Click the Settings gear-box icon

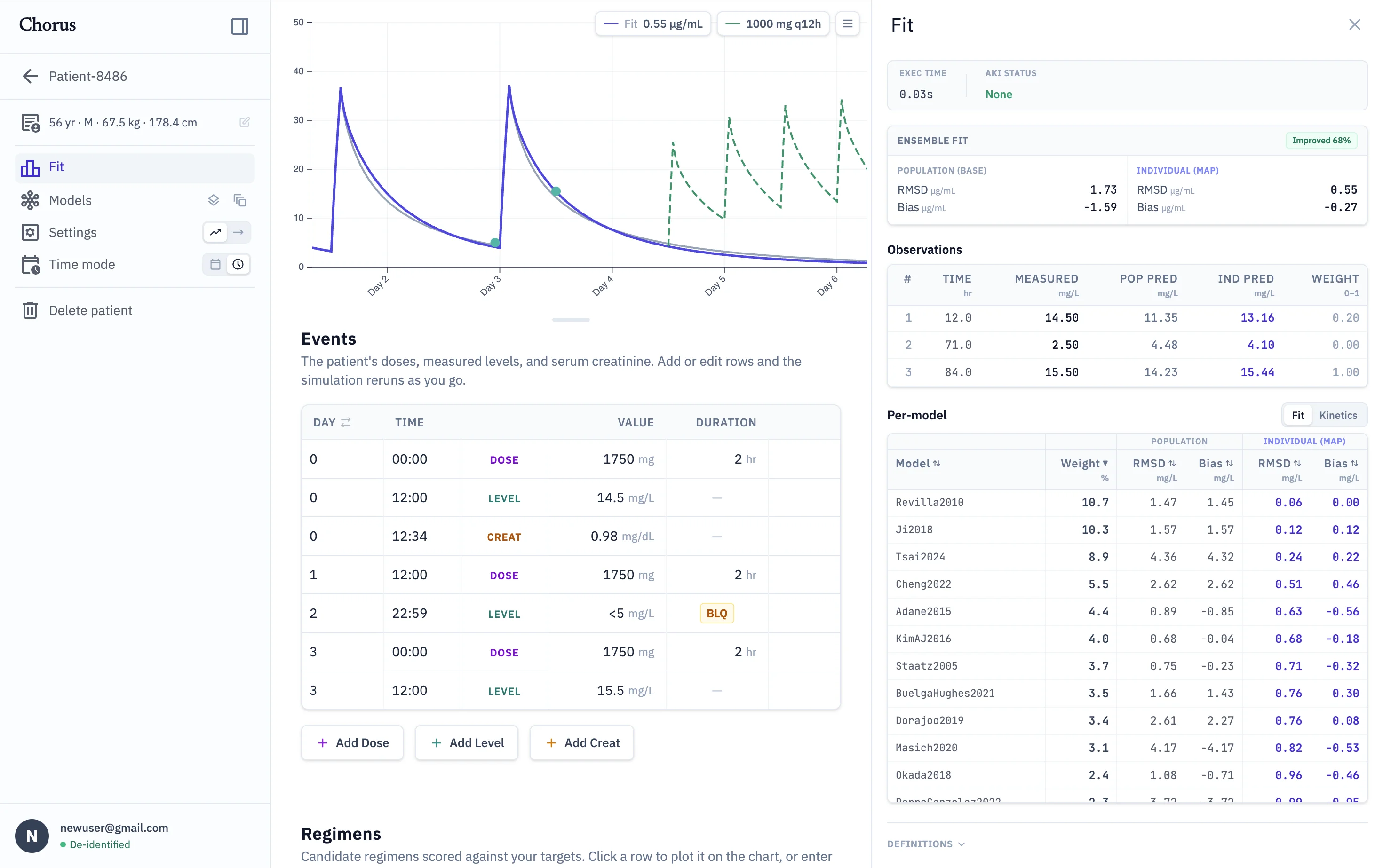[x=30, y=232]
